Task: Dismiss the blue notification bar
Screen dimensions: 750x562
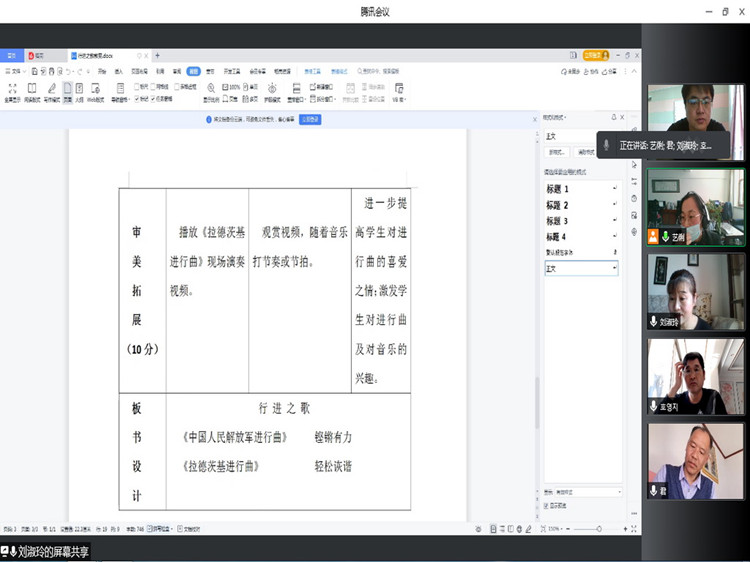Action: tap(535, 119)
